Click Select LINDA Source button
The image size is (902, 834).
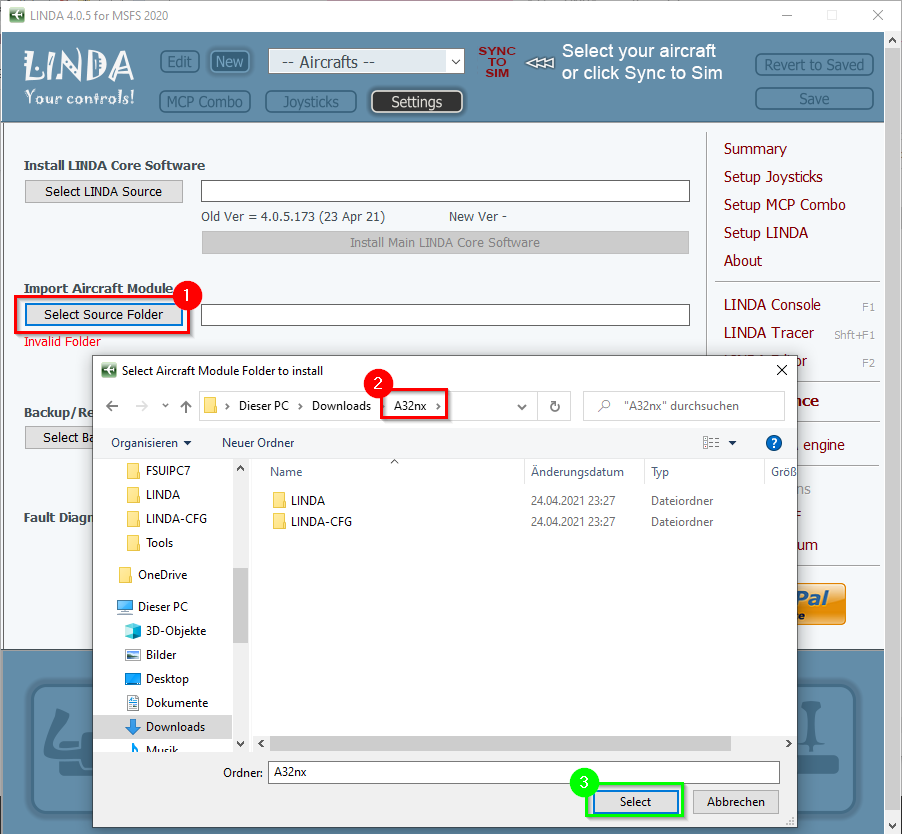click(104, 192)
